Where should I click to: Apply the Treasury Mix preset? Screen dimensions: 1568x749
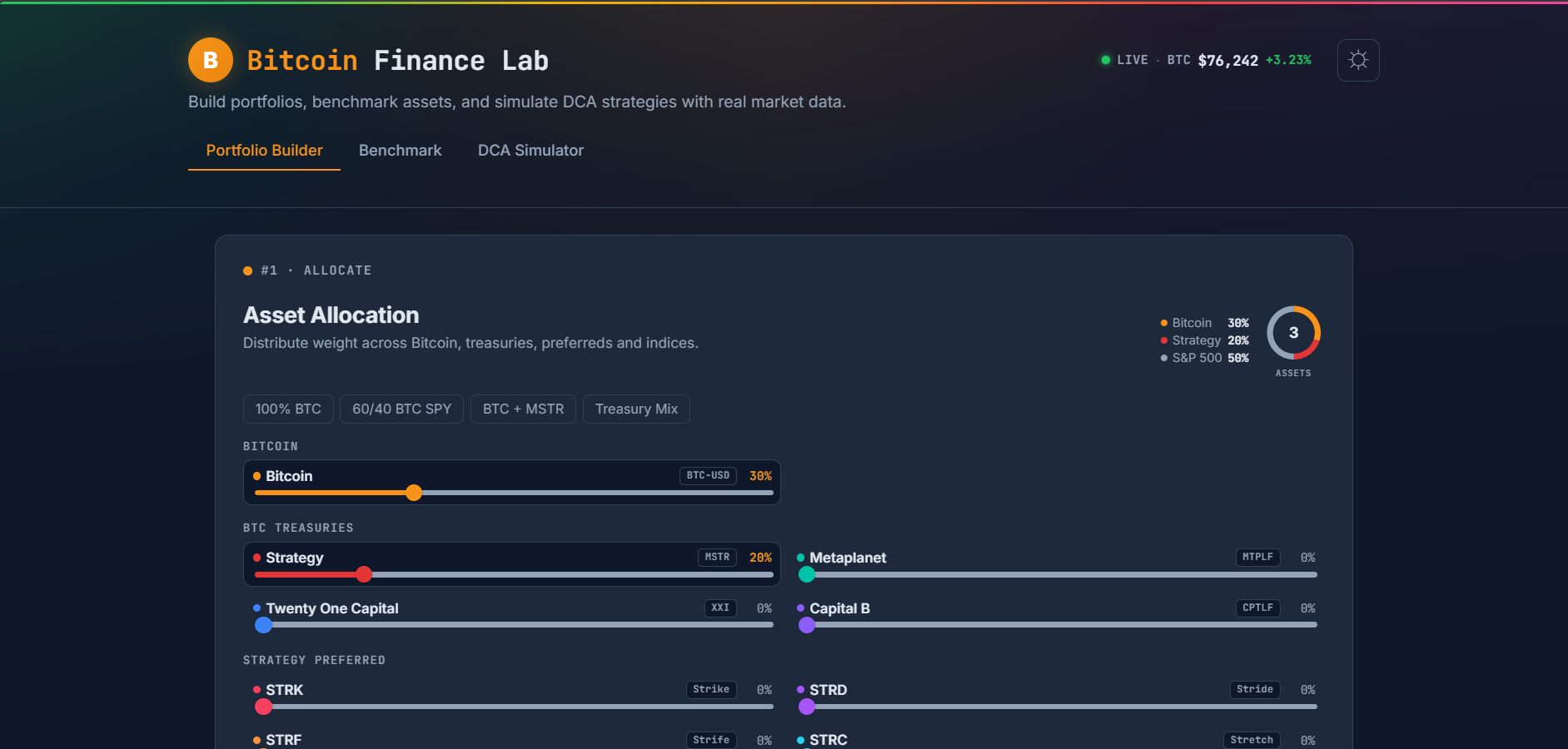(636, 409)
